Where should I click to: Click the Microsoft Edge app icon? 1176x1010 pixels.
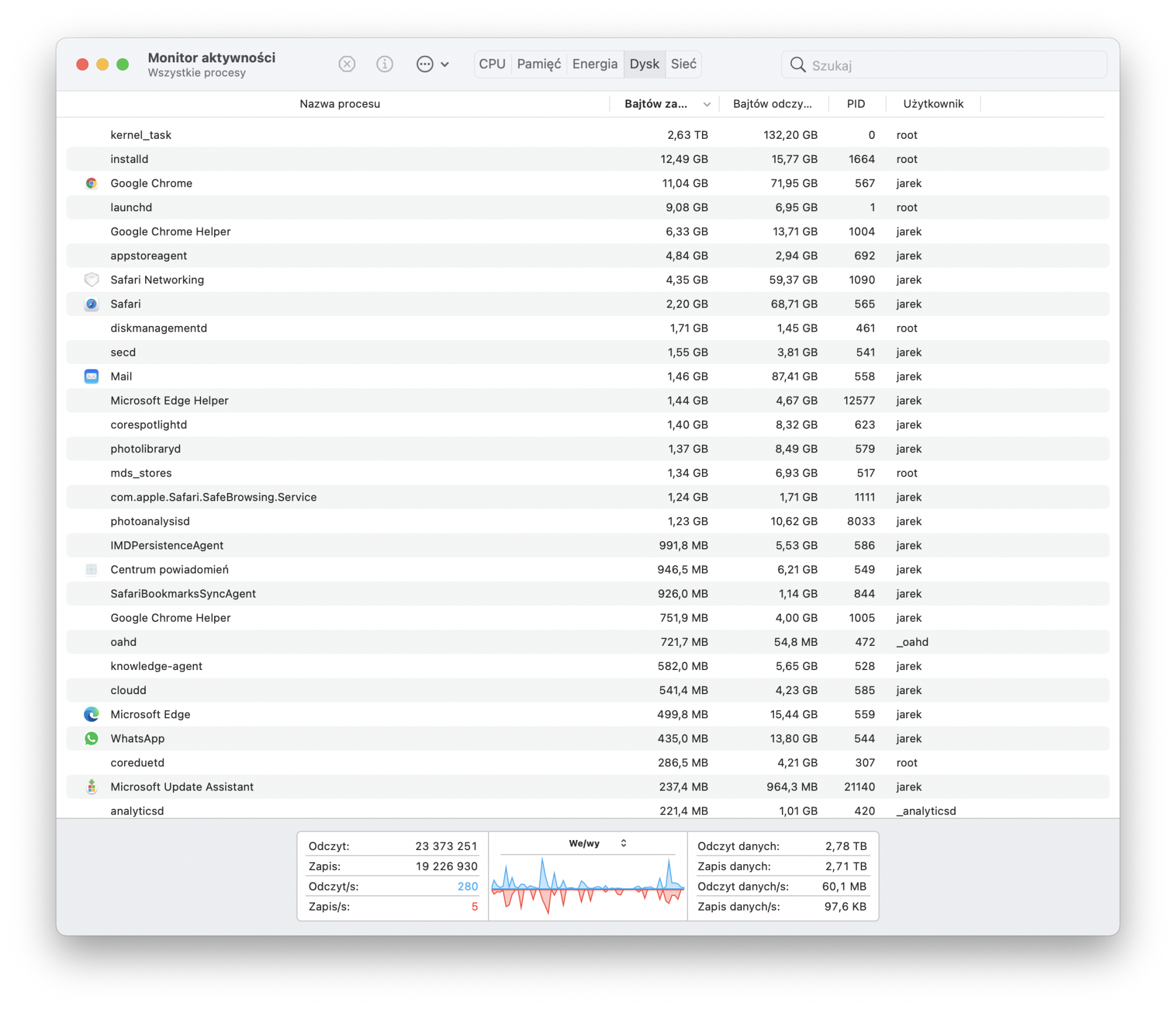91,714
